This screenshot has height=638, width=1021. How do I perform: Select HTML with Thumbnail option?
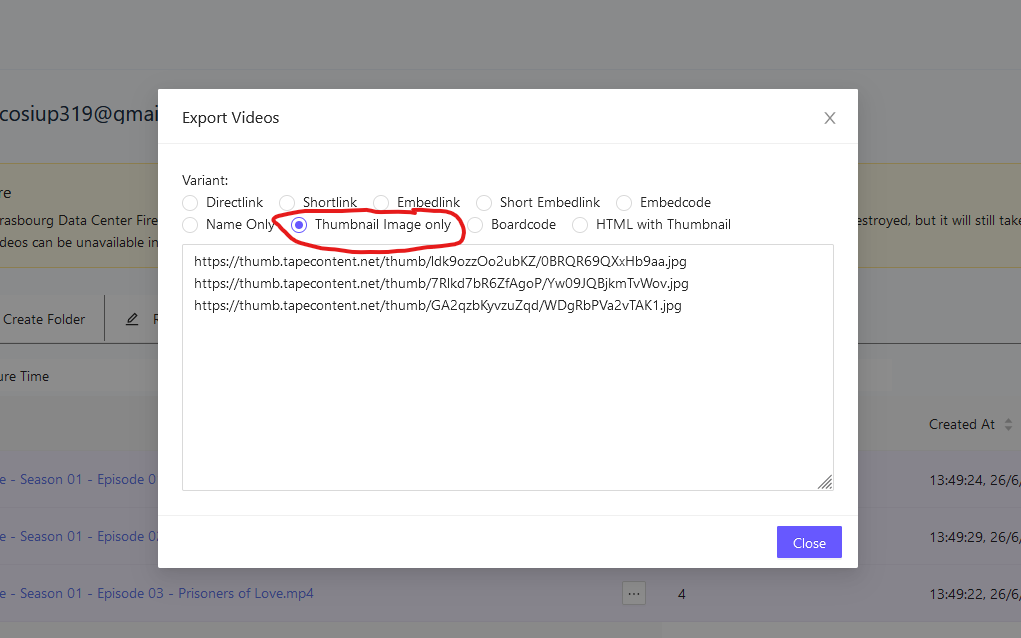coord(580,225)
